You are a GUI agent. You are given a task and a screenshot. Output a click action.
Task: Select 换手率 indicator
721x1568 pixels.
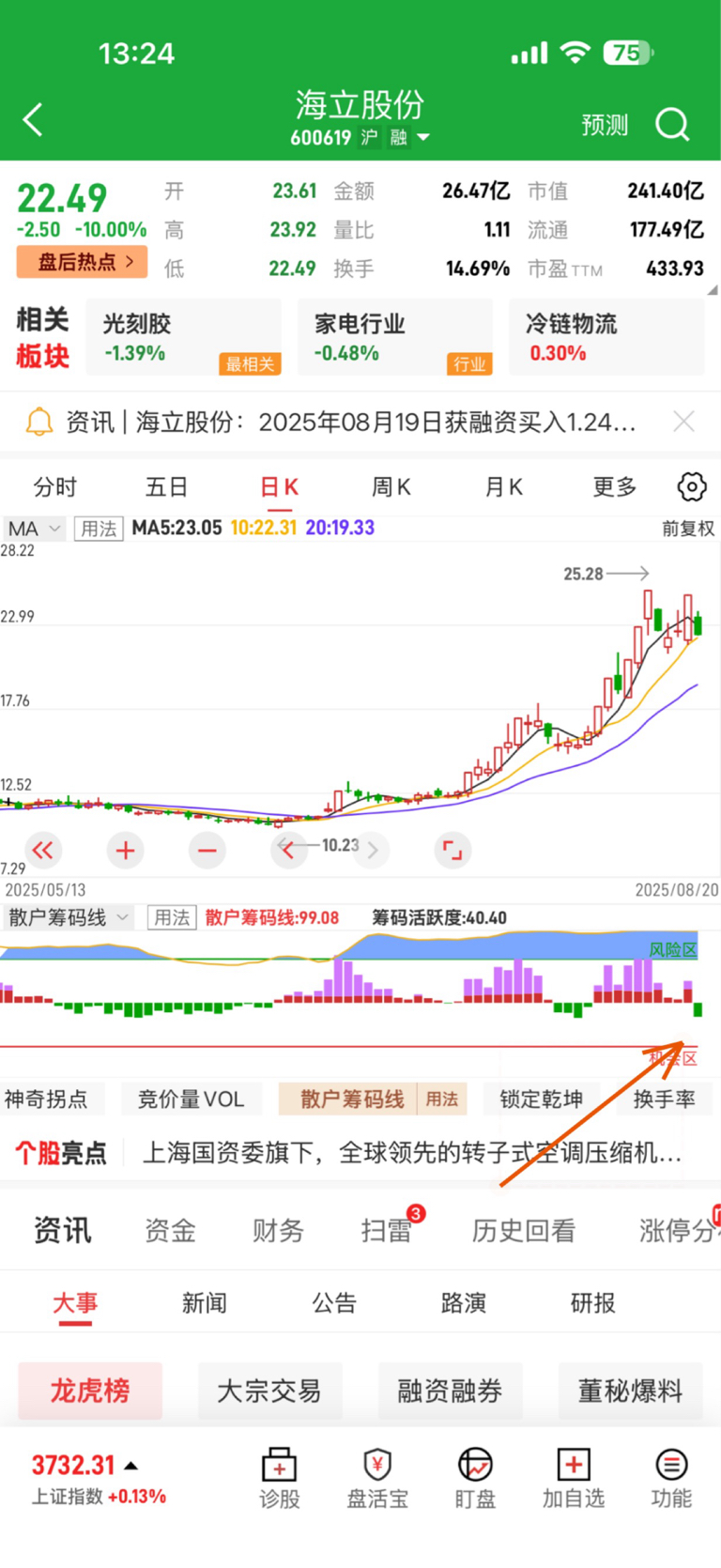(x=666, y=1099)
